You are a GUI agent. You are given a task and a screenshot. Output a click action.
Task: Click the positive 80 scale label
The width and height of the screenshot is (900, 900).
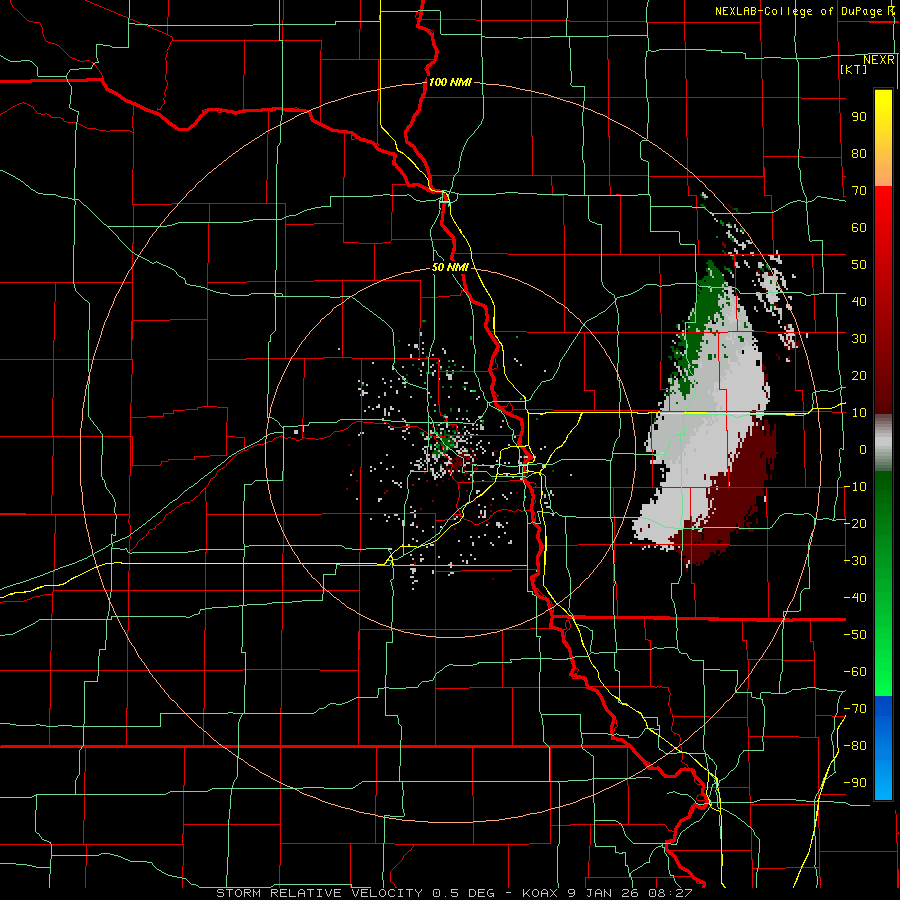[859, 154]
